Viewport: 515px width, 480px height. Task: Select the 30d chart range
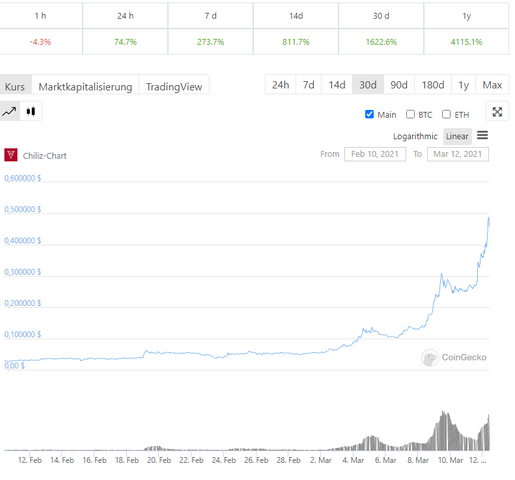368,85
